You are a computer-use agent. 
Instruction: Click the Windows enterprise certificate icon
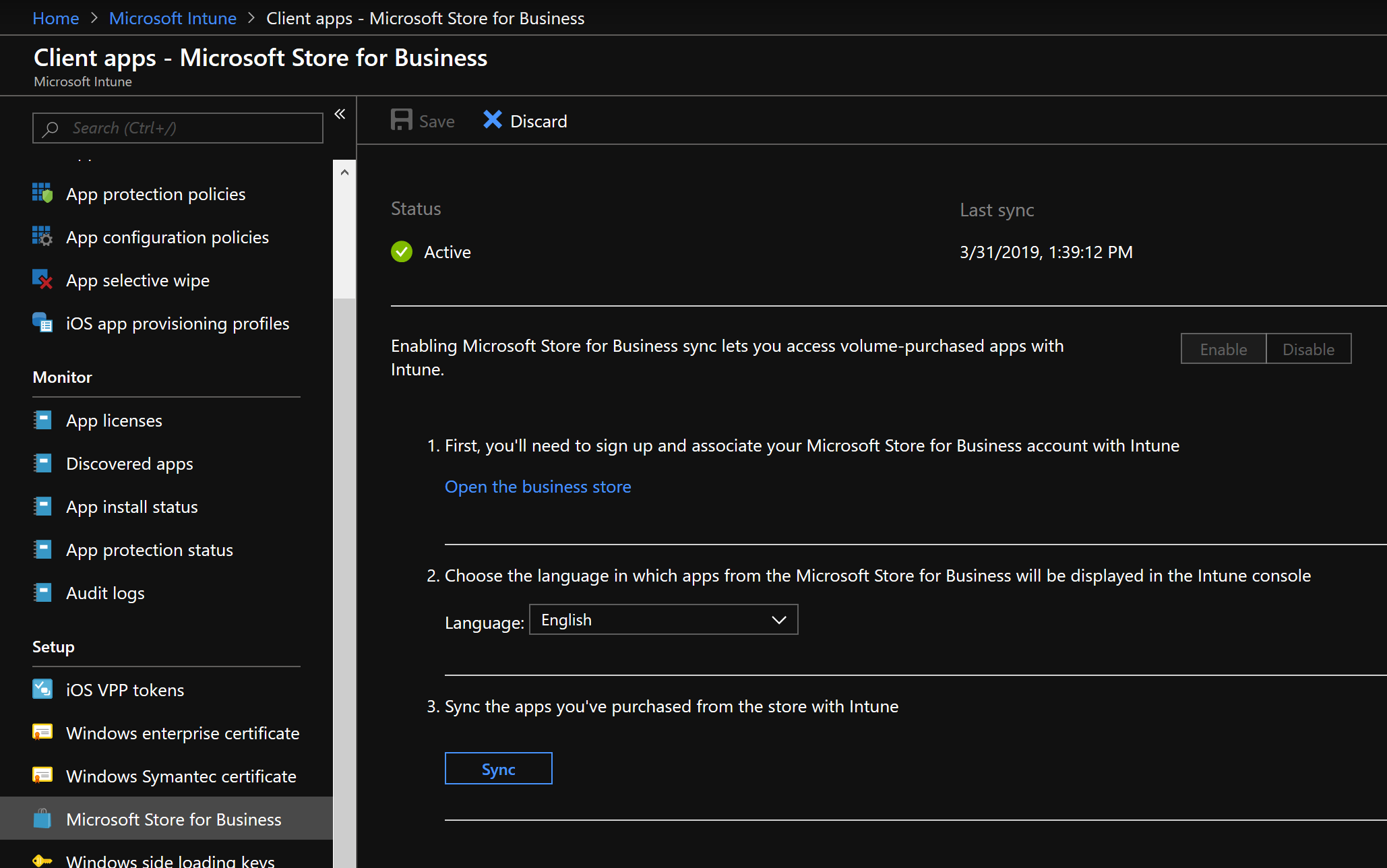41,731
